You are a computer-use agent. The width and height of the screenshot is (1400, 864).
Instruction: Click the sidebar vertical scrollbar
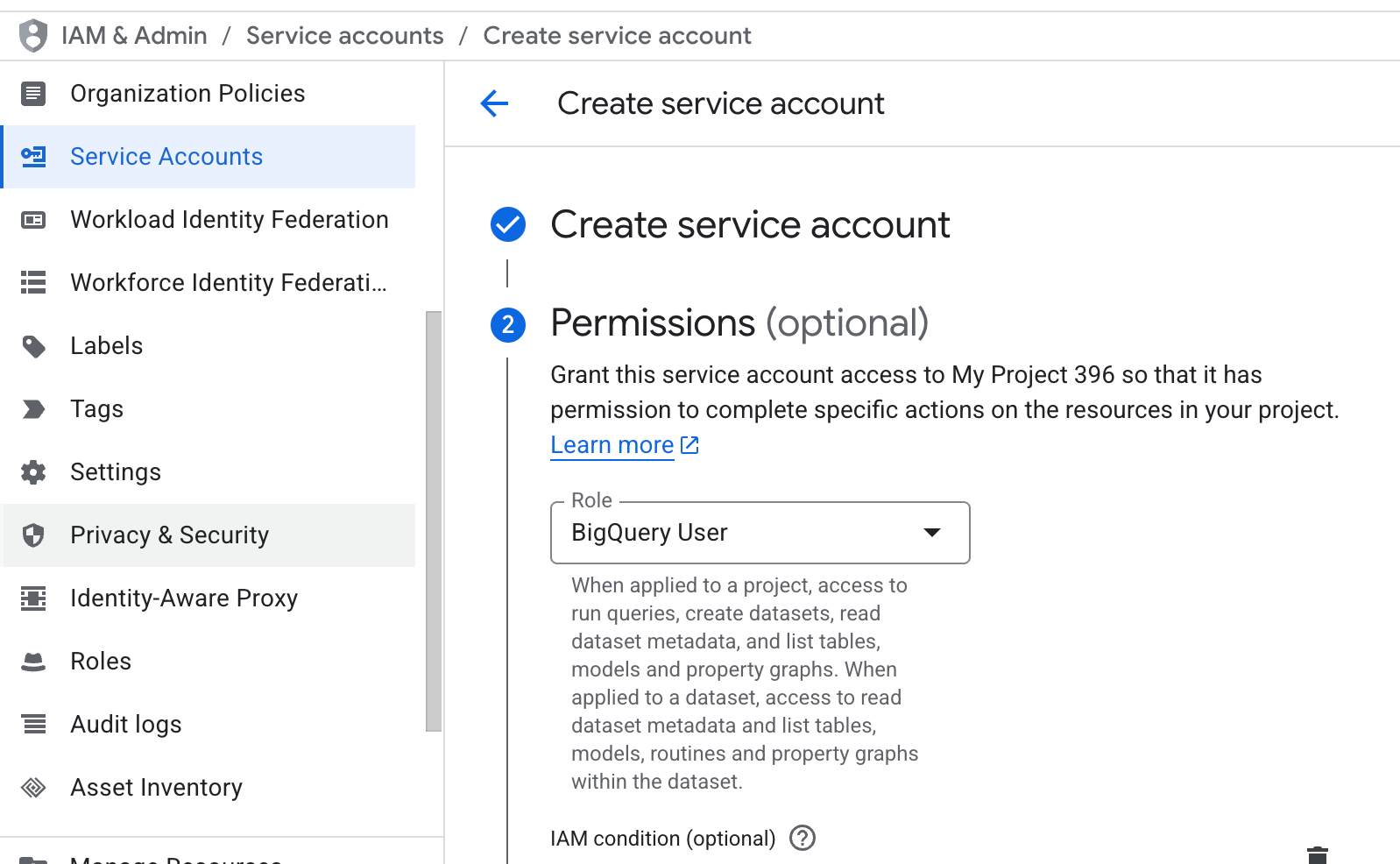[x=434, y=521]
